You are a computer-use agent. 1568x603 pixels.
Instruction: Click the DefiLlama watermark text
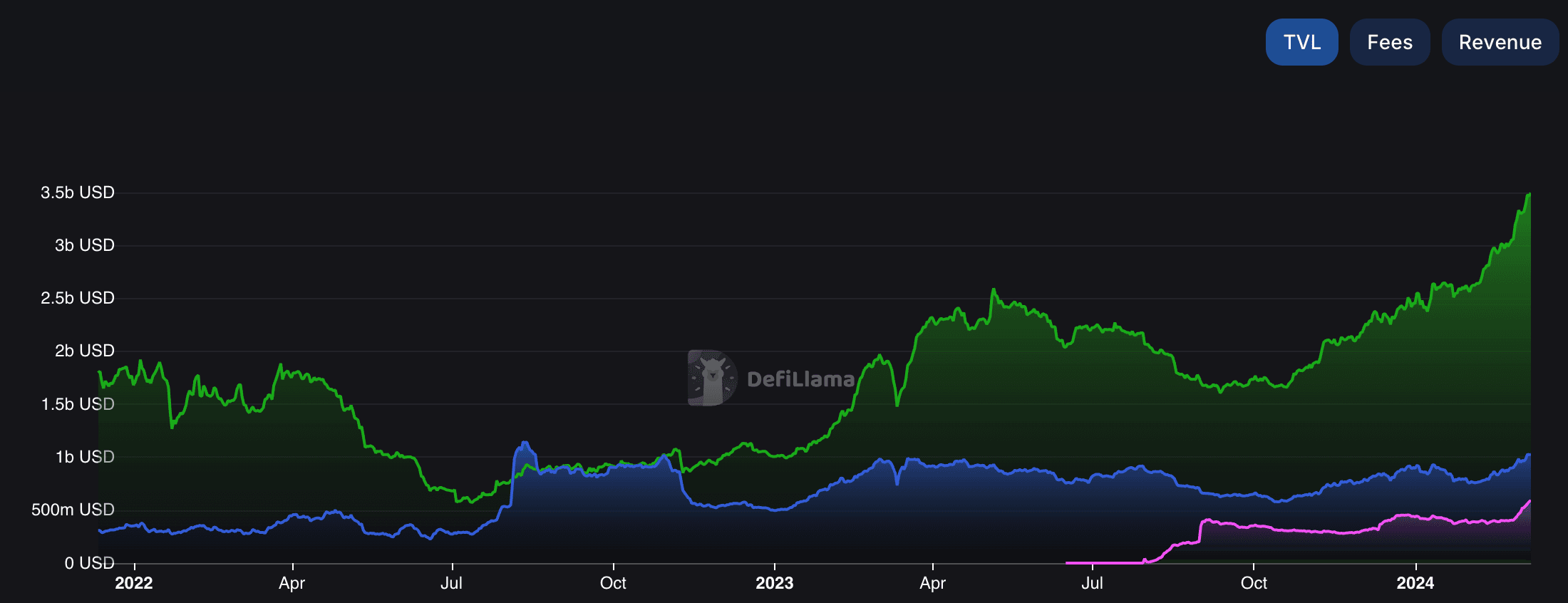pos(800,379)
